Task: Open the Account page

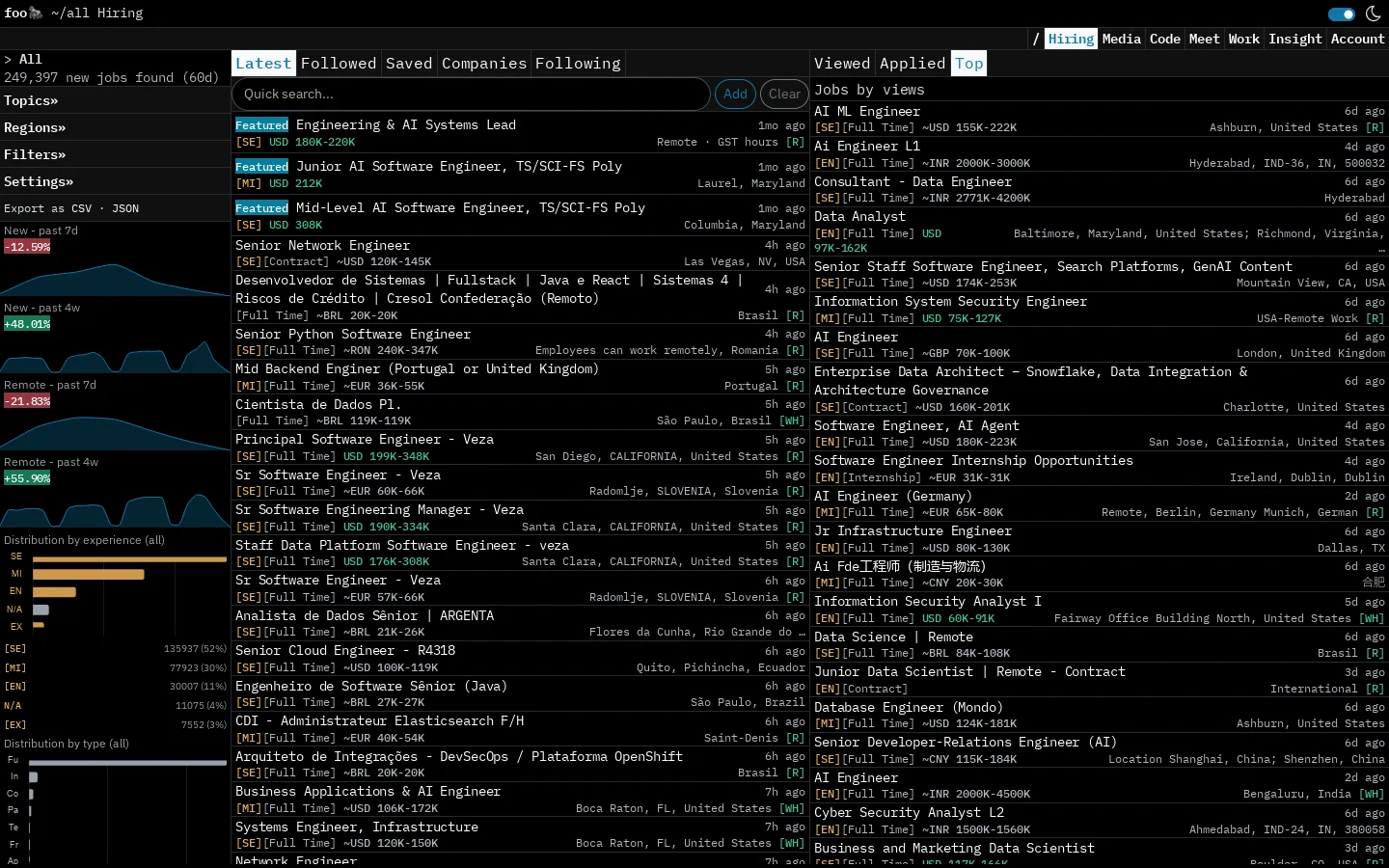Action: [x=1358, y=39]
